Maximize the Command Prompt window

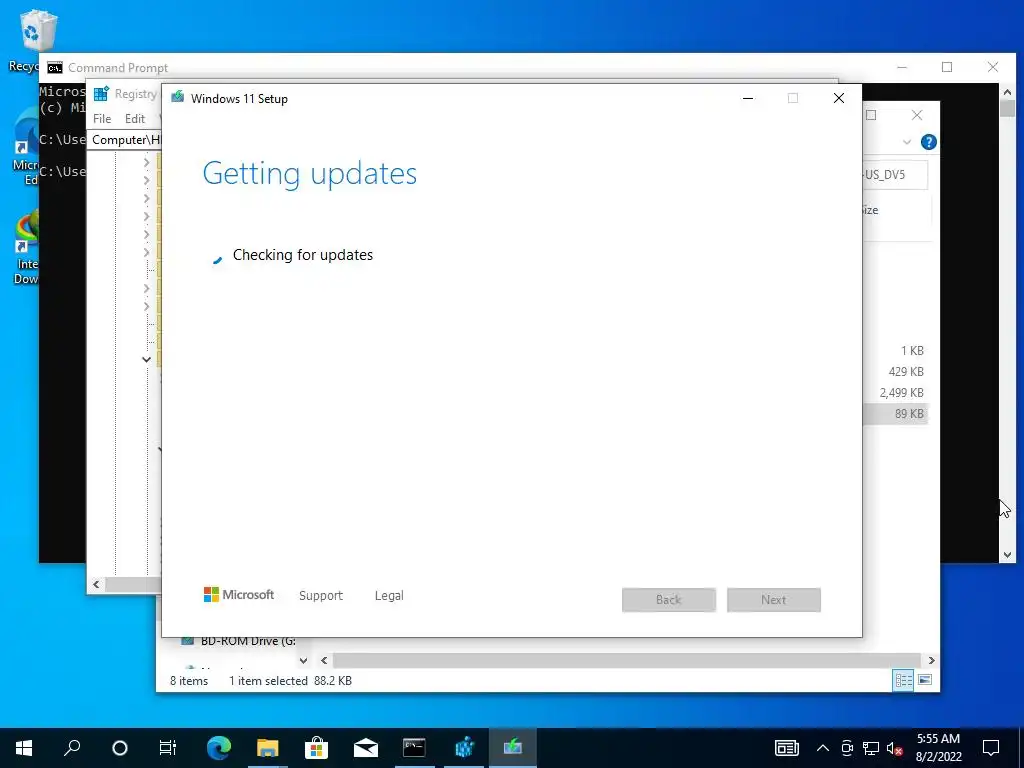947,67
